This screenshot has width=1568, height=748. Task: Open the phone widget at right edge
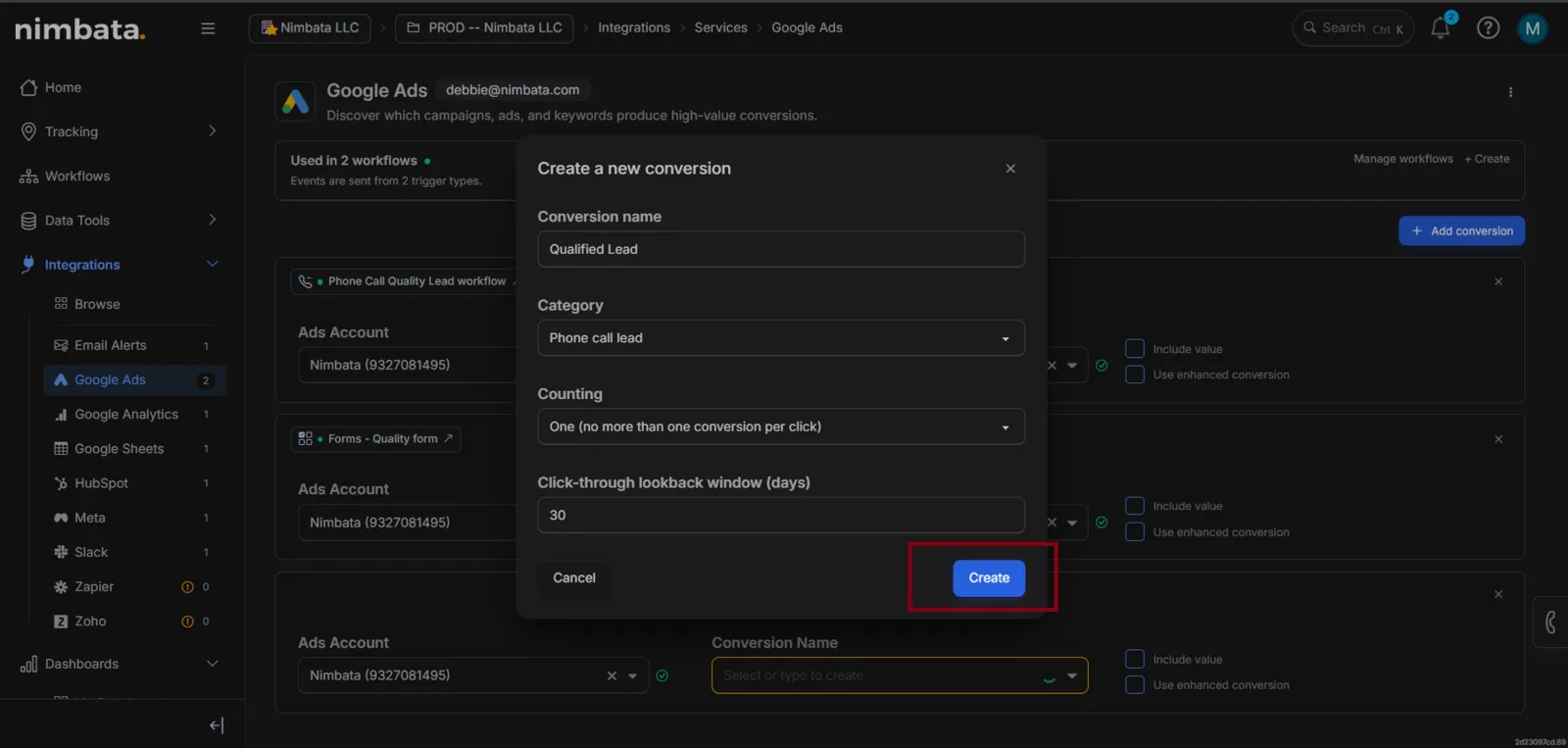click(1550, 622)
